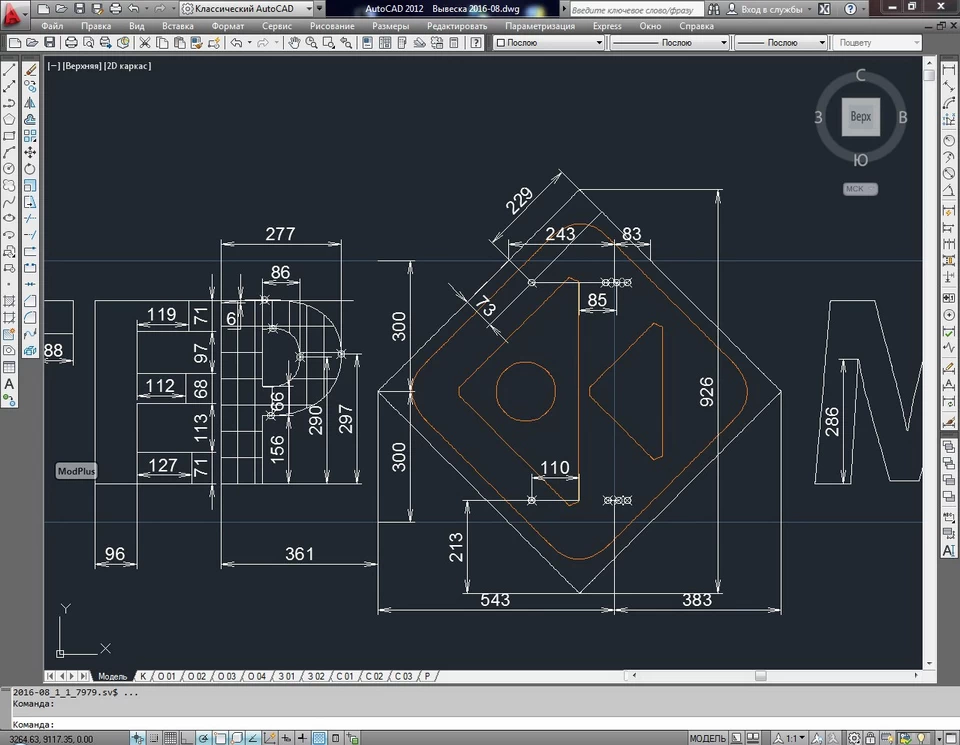960x745 pixels.
Task: Open the Рисование menu
Action: pyautogui.click(x=332, y=26)
